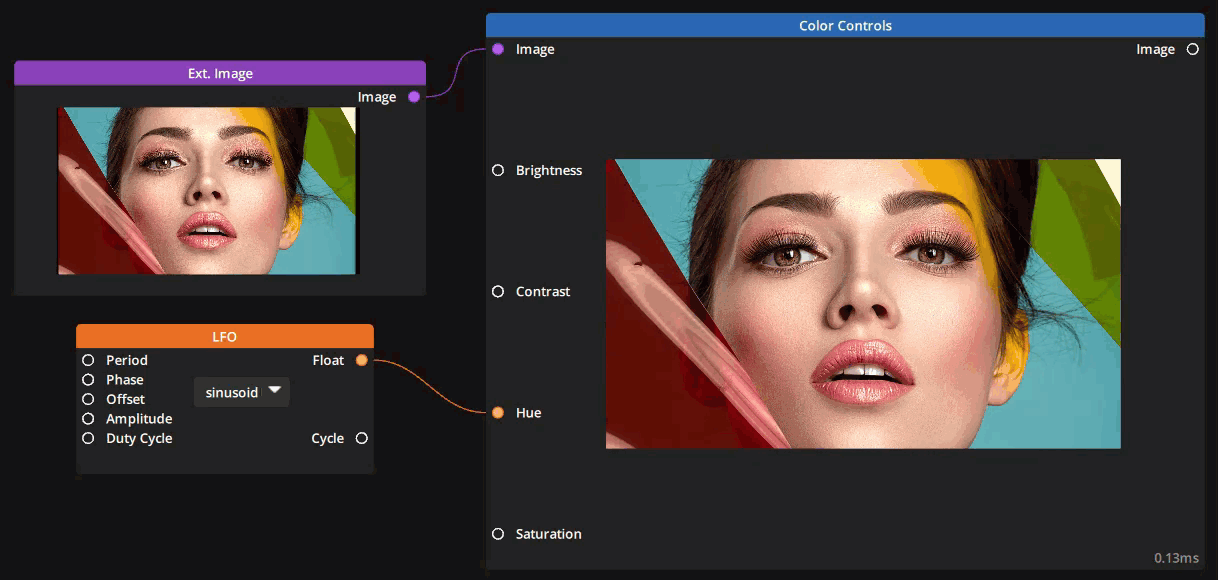Click the Ext. Image node's Image output port
This screenshot has height=580, width=1218.
414,97
